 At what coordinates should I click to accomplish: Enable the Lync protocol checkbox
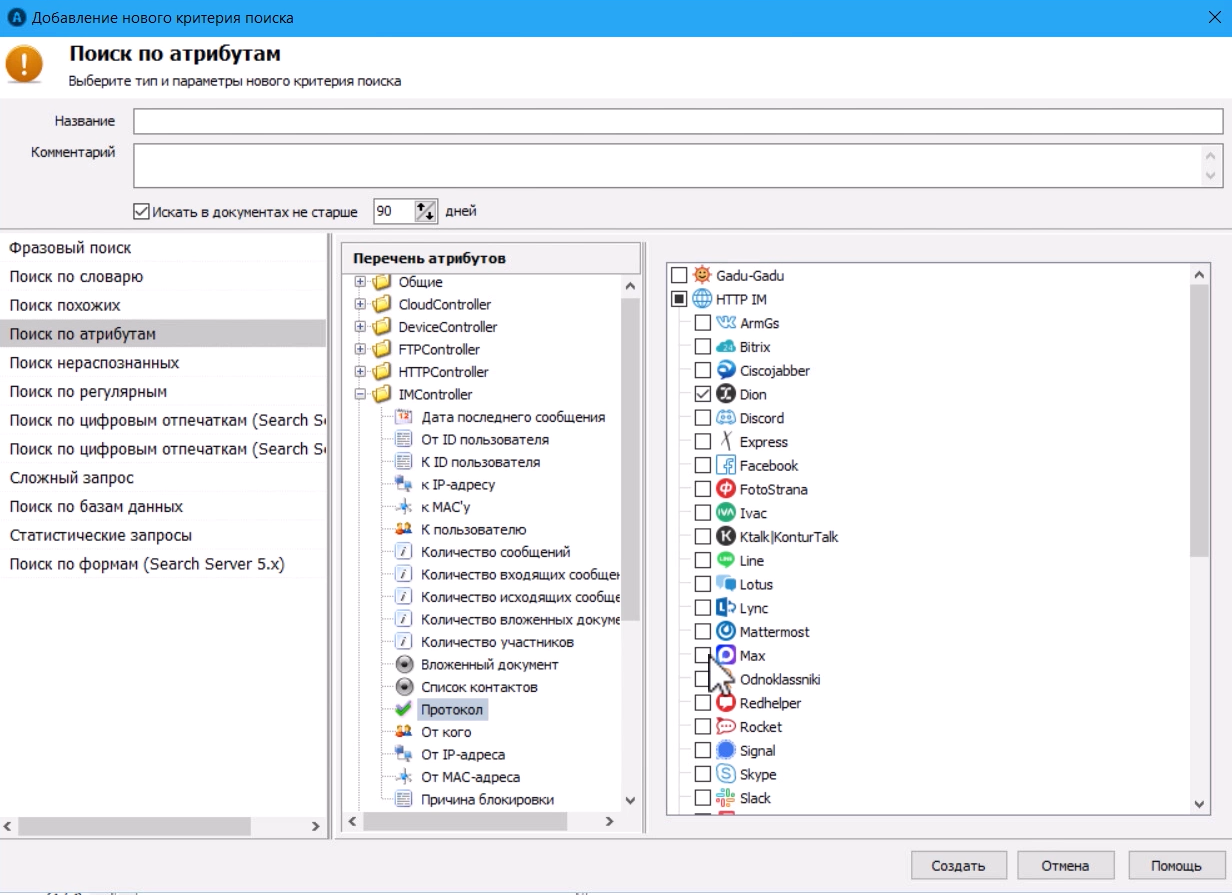click(703, 608)
